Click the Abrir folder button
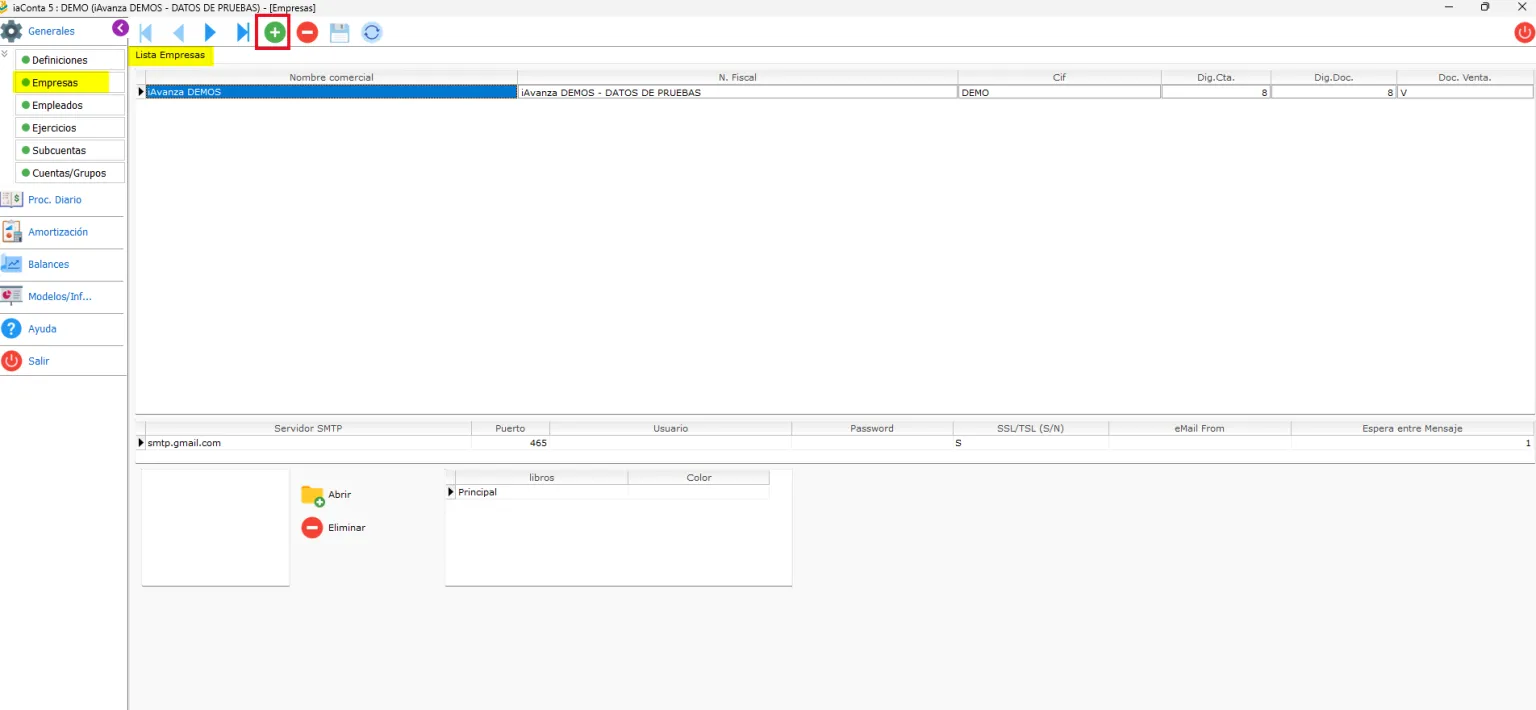This screenshot has width=1536, height=710. pyautogui.click(x=326, y=495)
